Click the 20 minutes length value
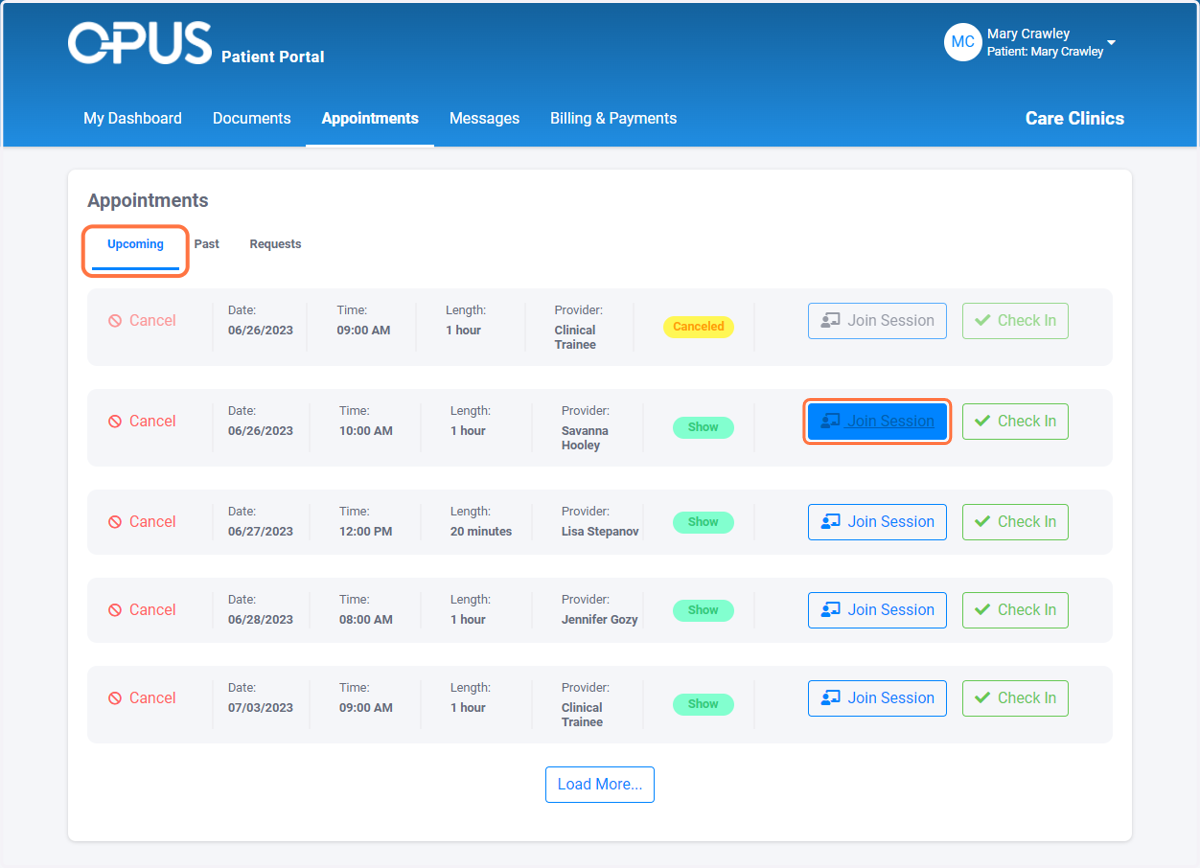Image resolution: width=1200 pixels, height=868 pixels. click(x=481, y=532)
